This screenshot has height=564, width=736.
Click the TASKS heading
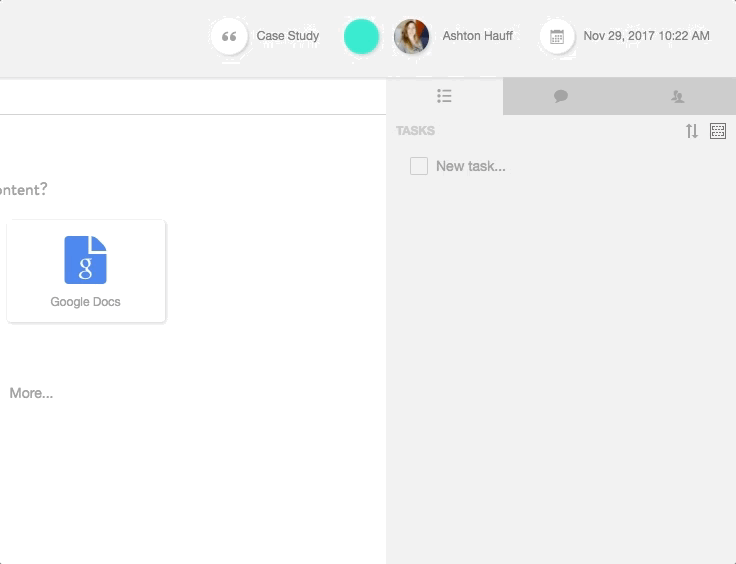coord(415,131)
